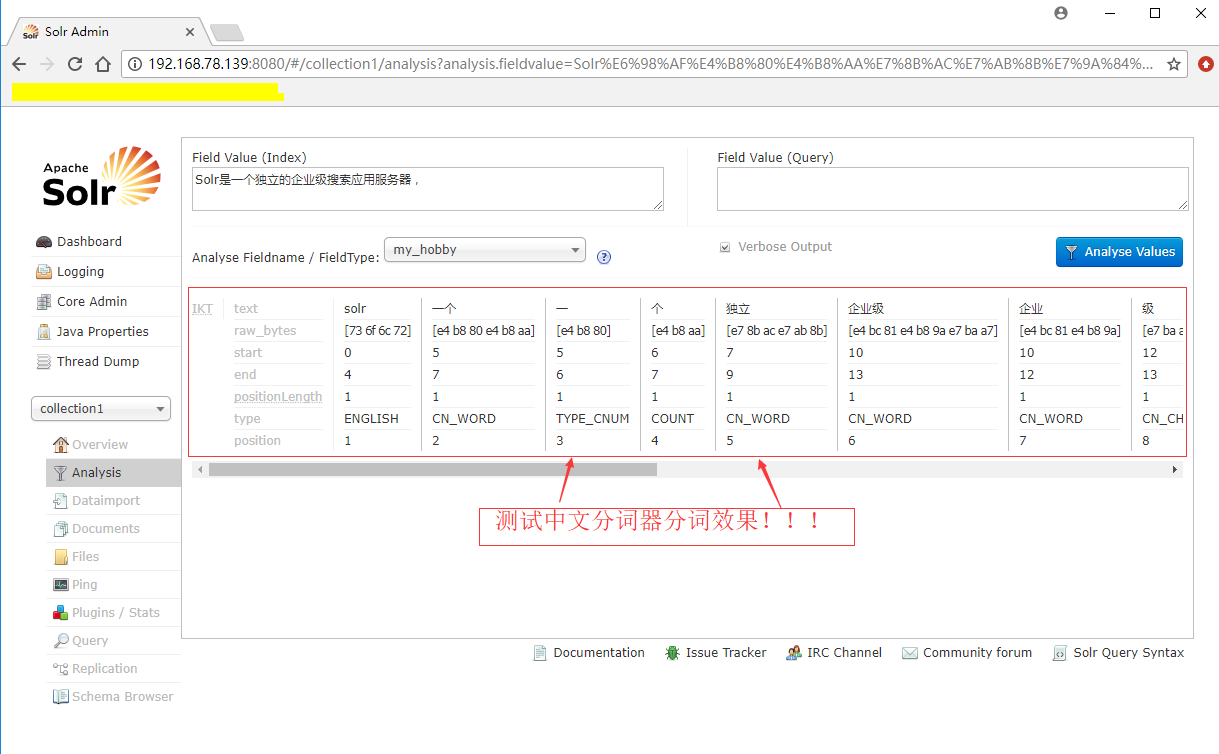Image resolution: width=1219 pixels, height=754 pixels.
Task: Open the Schema Browser
Action: coord(122,696)
